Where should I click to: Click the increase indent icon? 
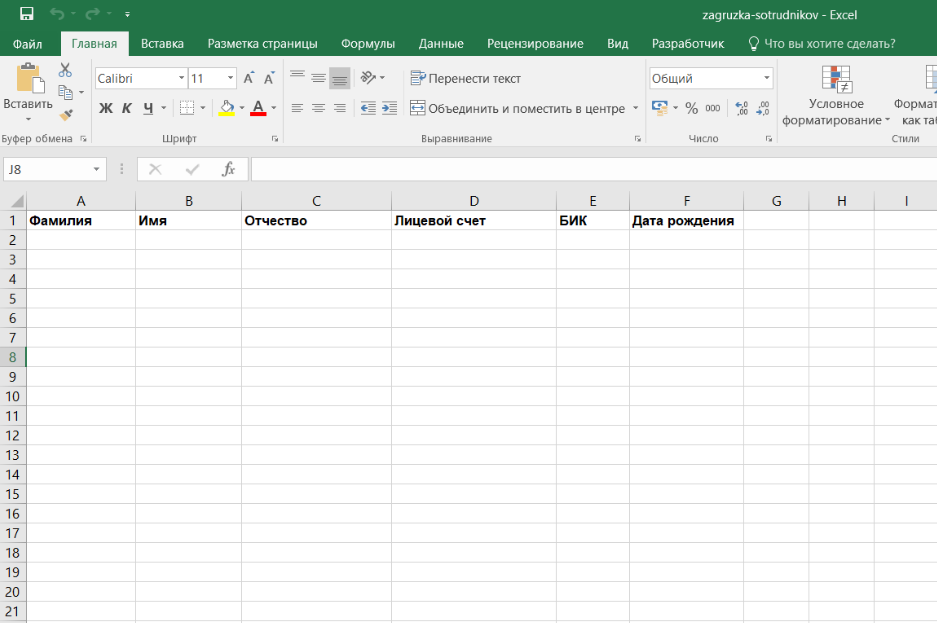pos(389,108)
